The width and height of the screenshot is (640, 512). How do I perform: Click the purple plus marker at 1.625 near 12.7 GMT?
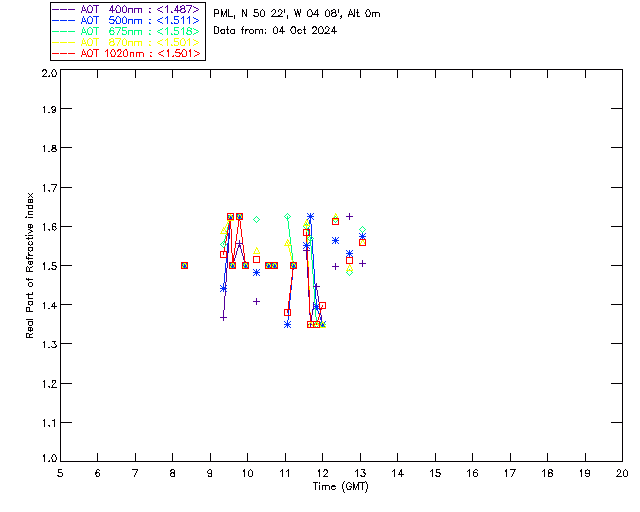pos(349,217)
